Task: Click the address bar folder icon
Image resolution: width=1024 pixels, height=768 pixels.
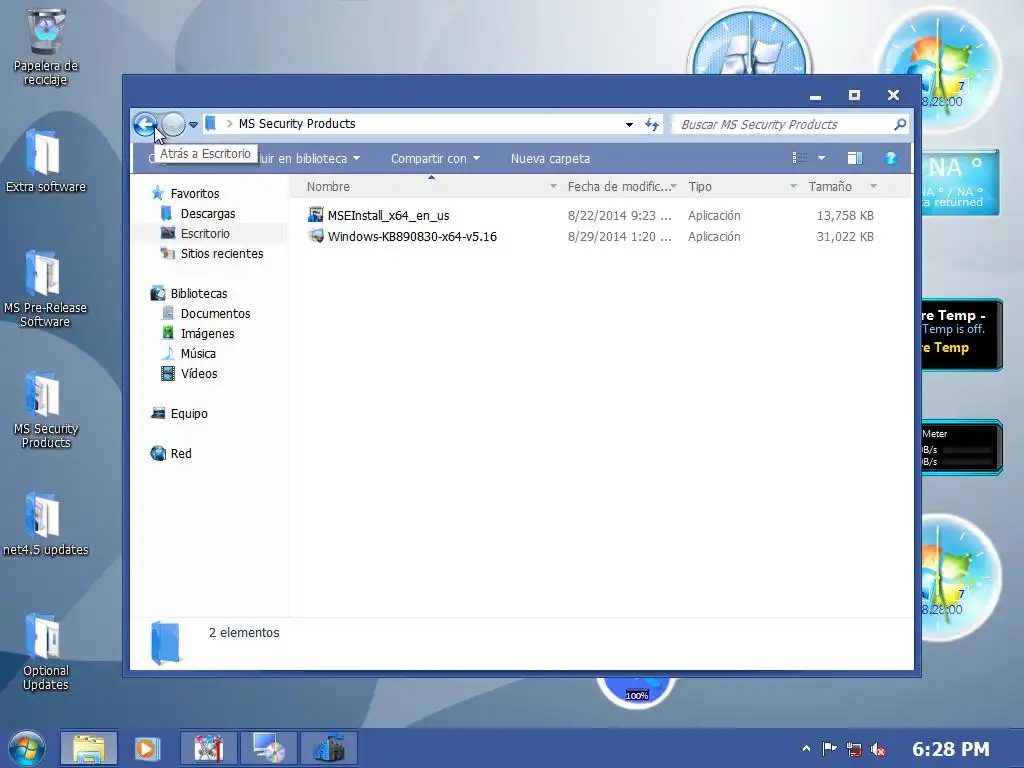Action: 210,123
